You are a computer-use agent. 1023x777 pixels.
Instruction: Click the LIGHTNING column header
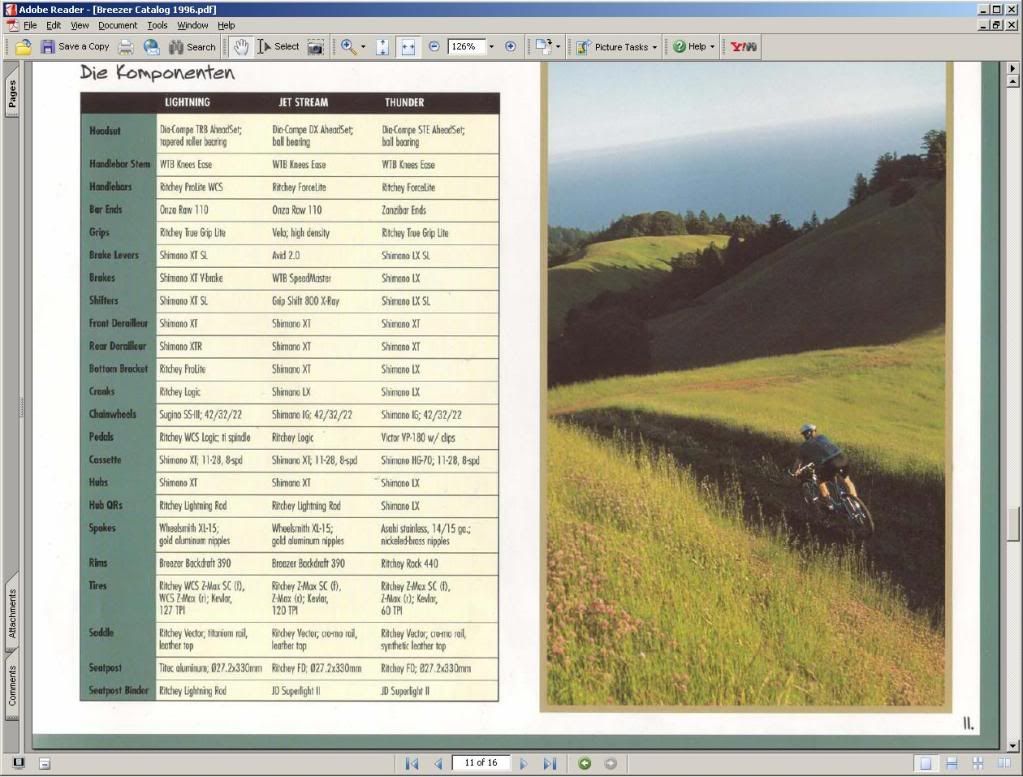pyautogui.click(x=187, y=102)
